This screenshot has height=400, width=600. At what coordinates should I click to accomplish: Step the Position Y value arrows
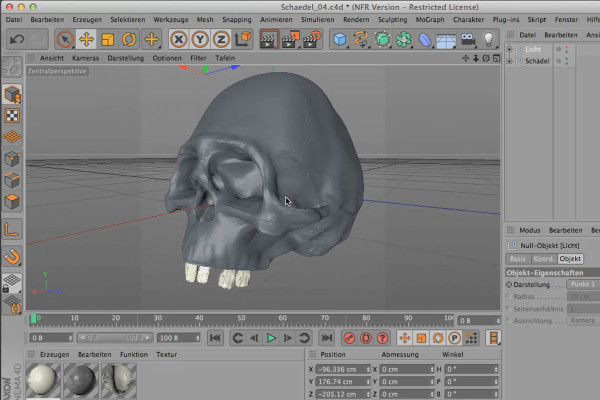point(368,382)
